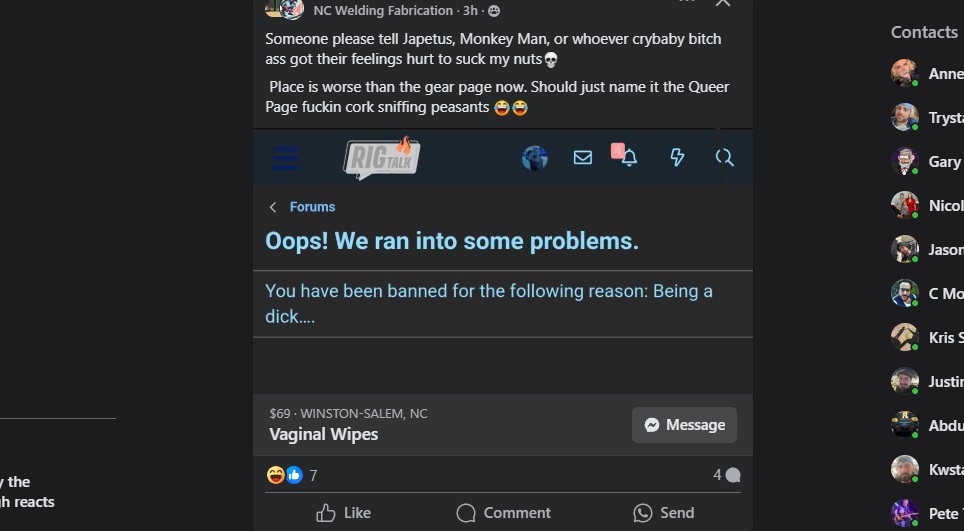The width and height of the screenshot is (964, 531).
Task: Open the Vaginal Wipes listing title
Action: coord(324,435)
